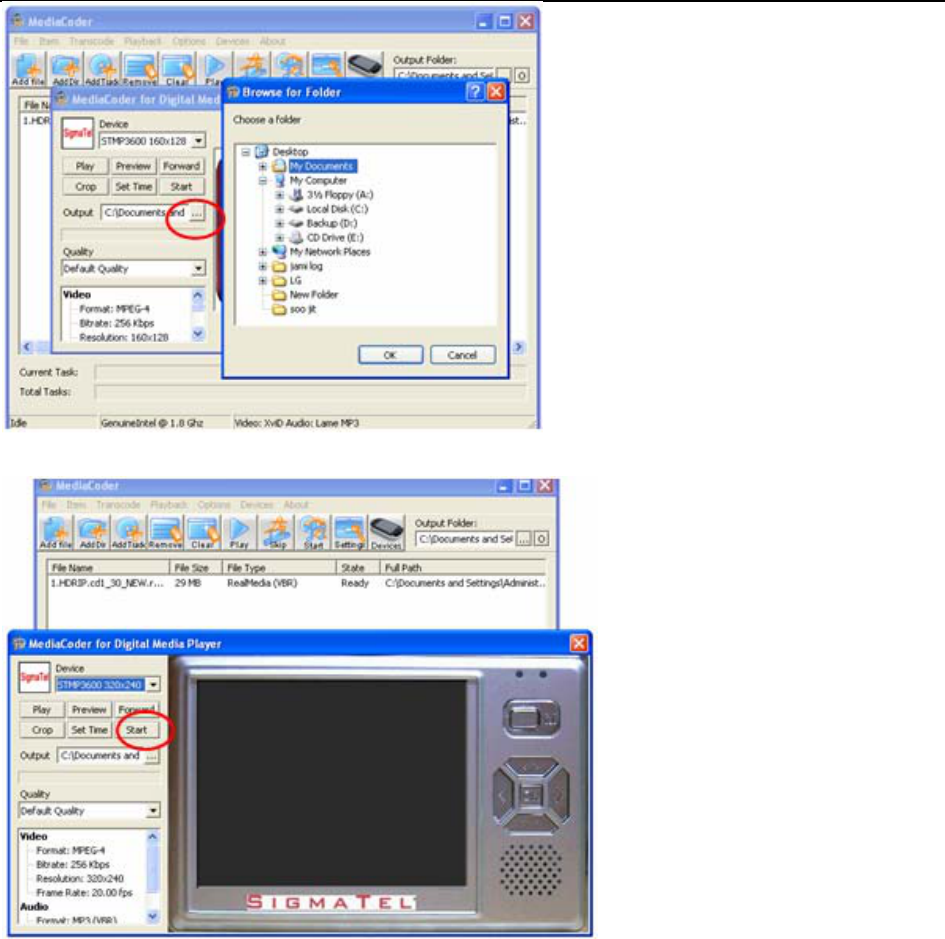
Task: Click 1.HDRIP.cd1_30_NEW file row name
Action: click(x=107, y=583)
